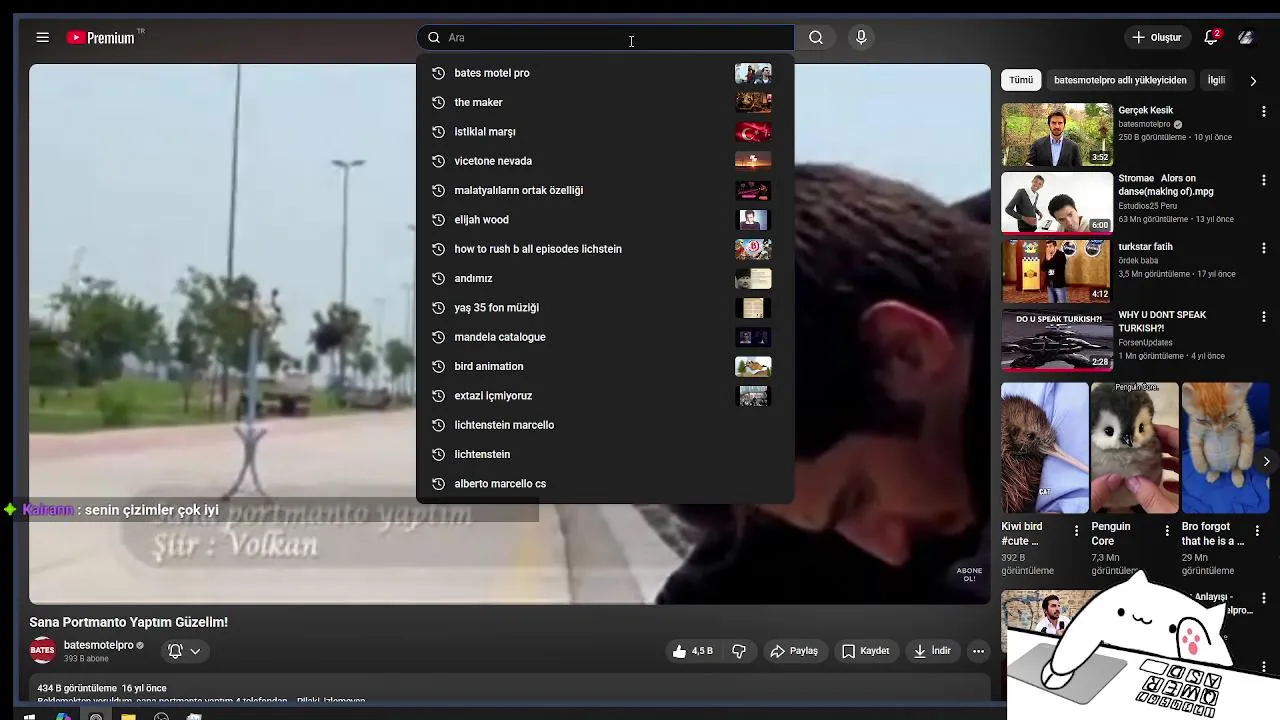
Task: Open 'WHY U DONT SPEAK TURKISH?!' video
Action: [x=1057, y=338]
